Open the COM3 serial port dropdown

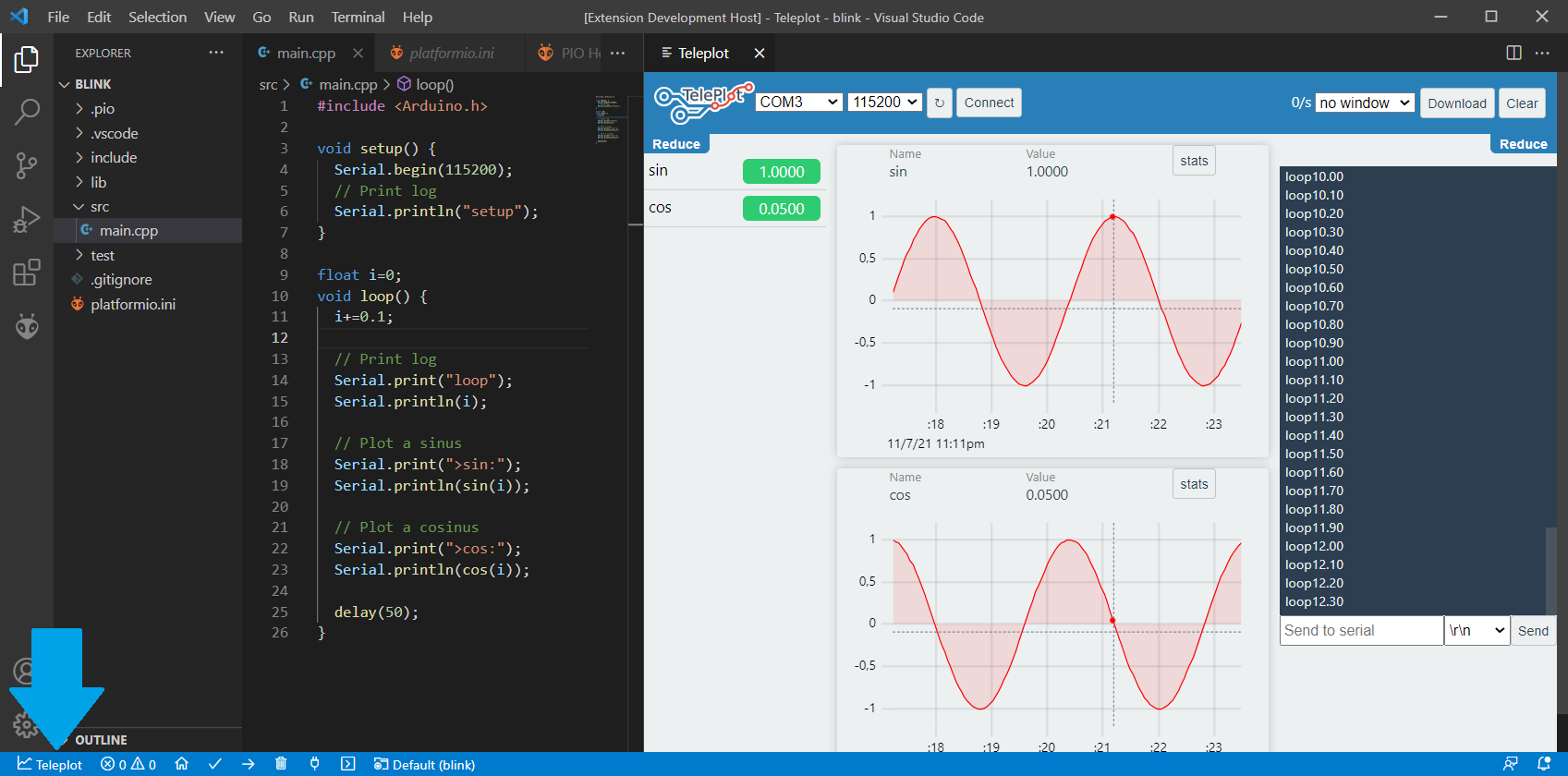[x=799, y=102]
